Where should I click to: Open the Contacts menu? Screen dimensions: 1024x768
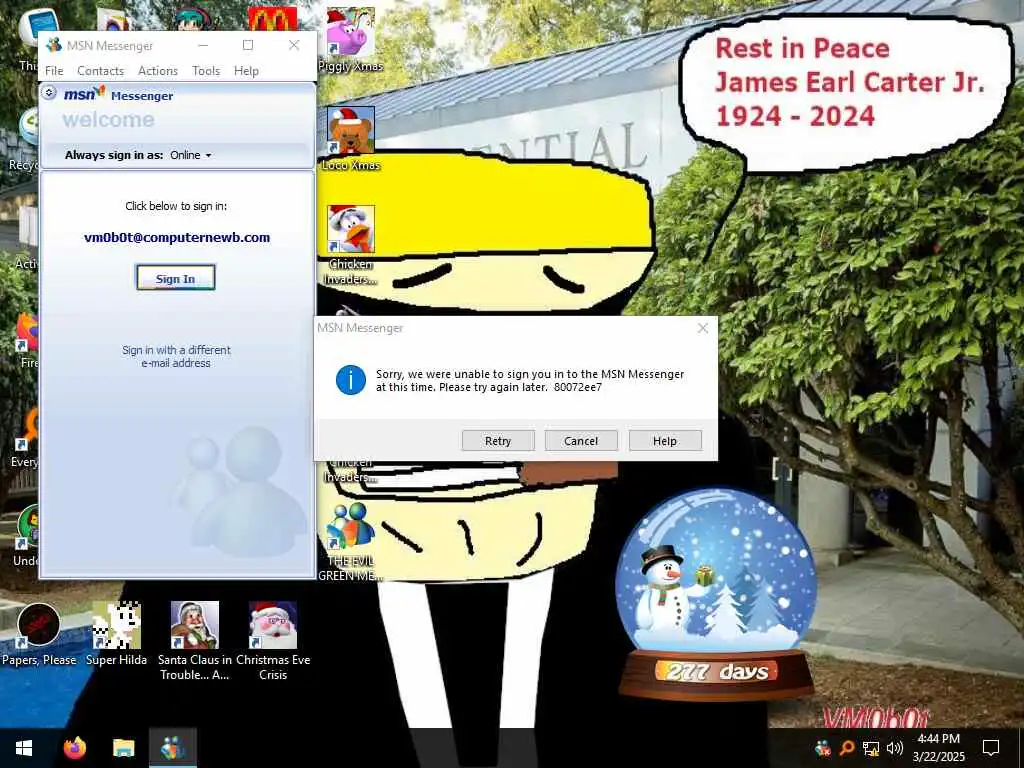tap(101, 71)
